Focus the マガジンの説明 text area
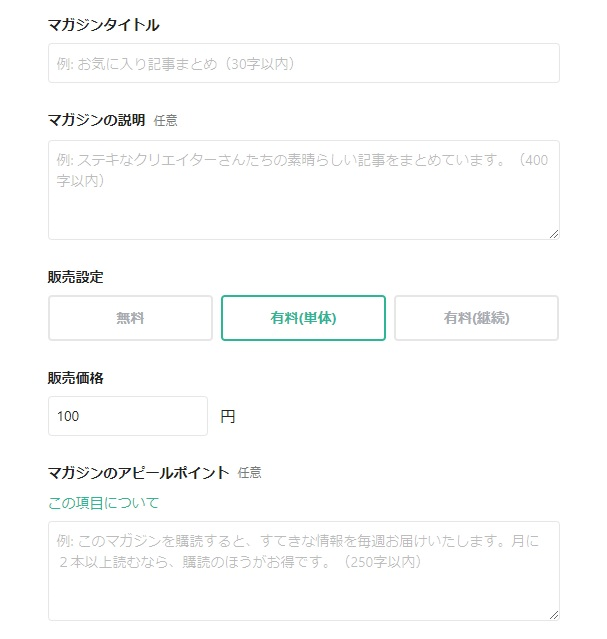This screenshot has width=607, height=639. [x=303, y=190]
